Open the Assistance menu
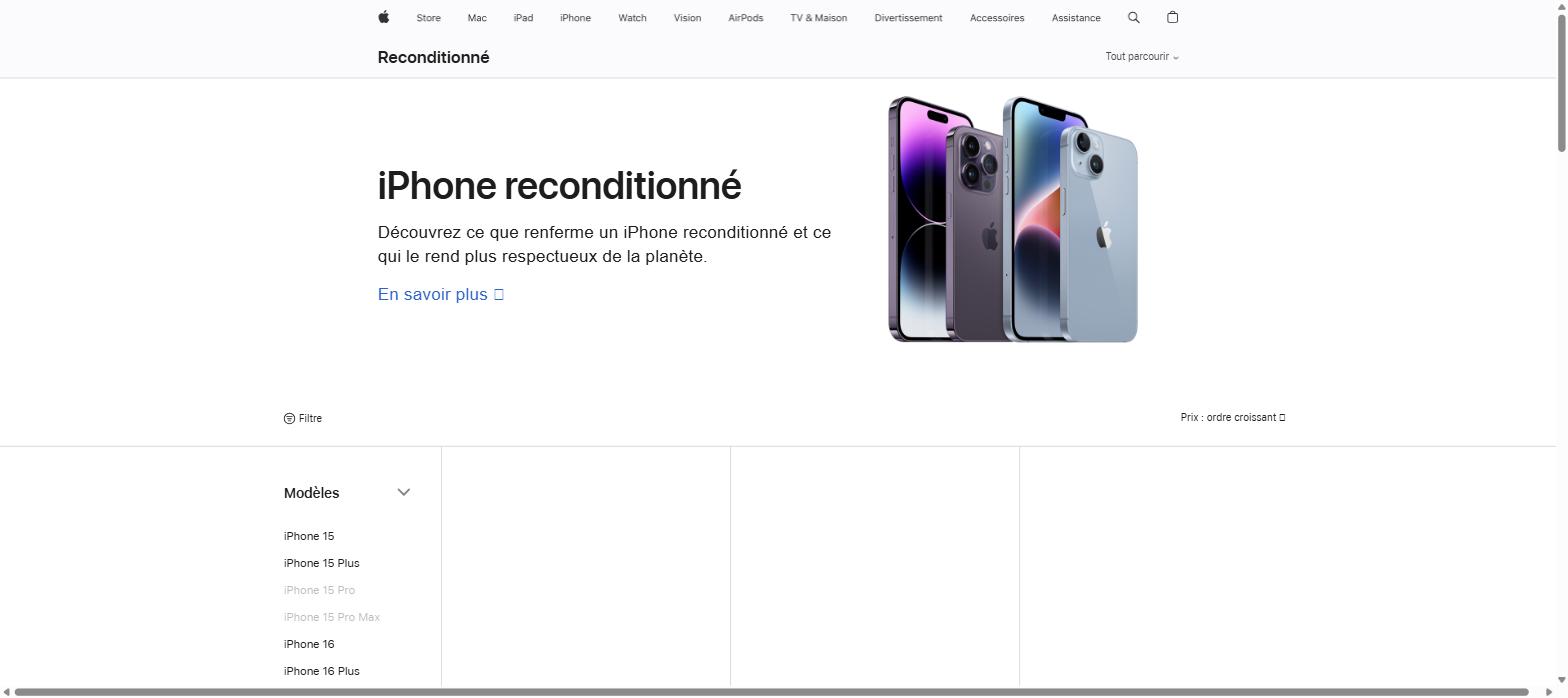This screenshot has height=698, width=1568. pyautogui.click(x=1076, y=18)
